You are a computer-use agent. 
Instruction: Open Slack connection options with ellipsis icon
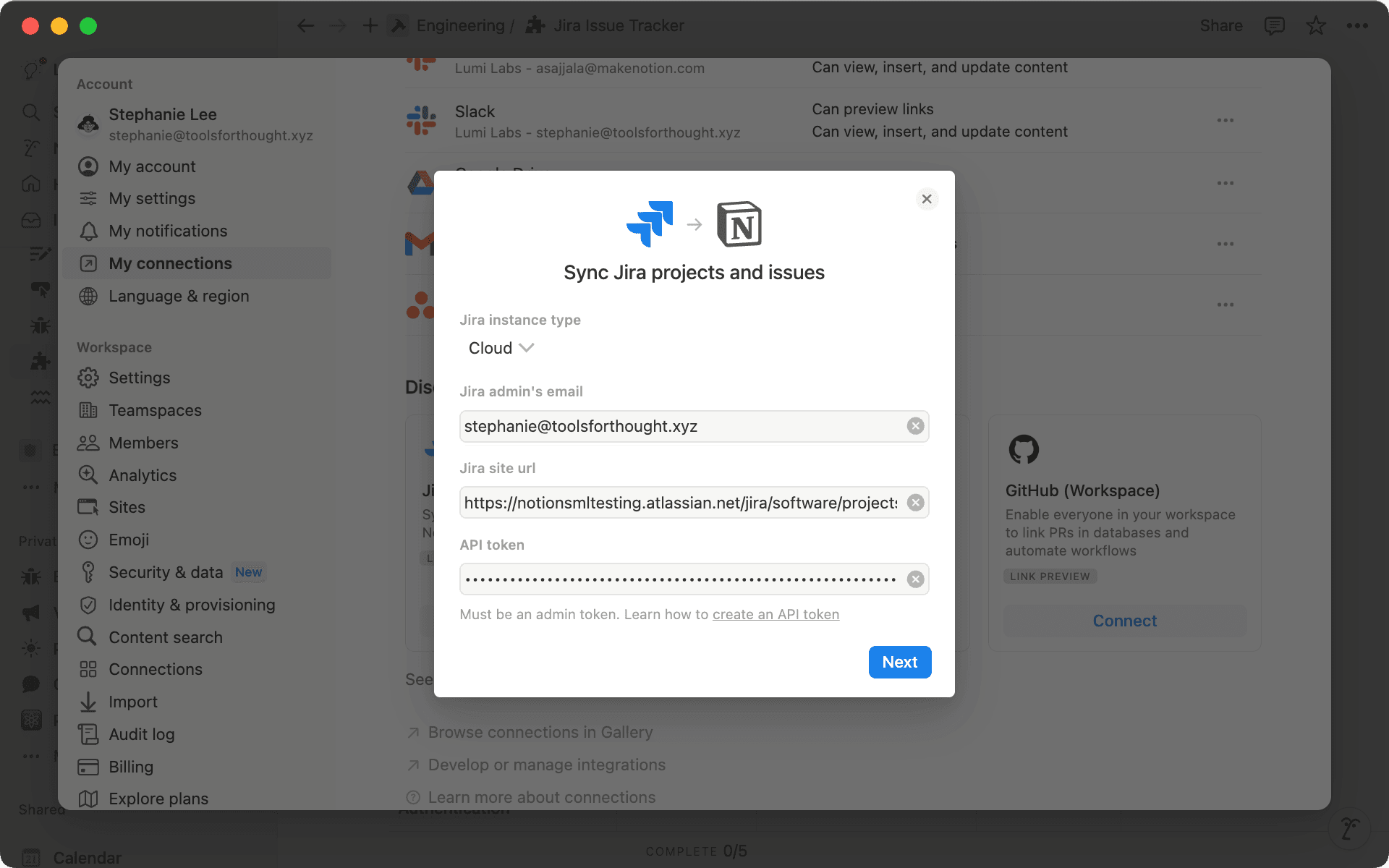click(x=1226, y=121)
